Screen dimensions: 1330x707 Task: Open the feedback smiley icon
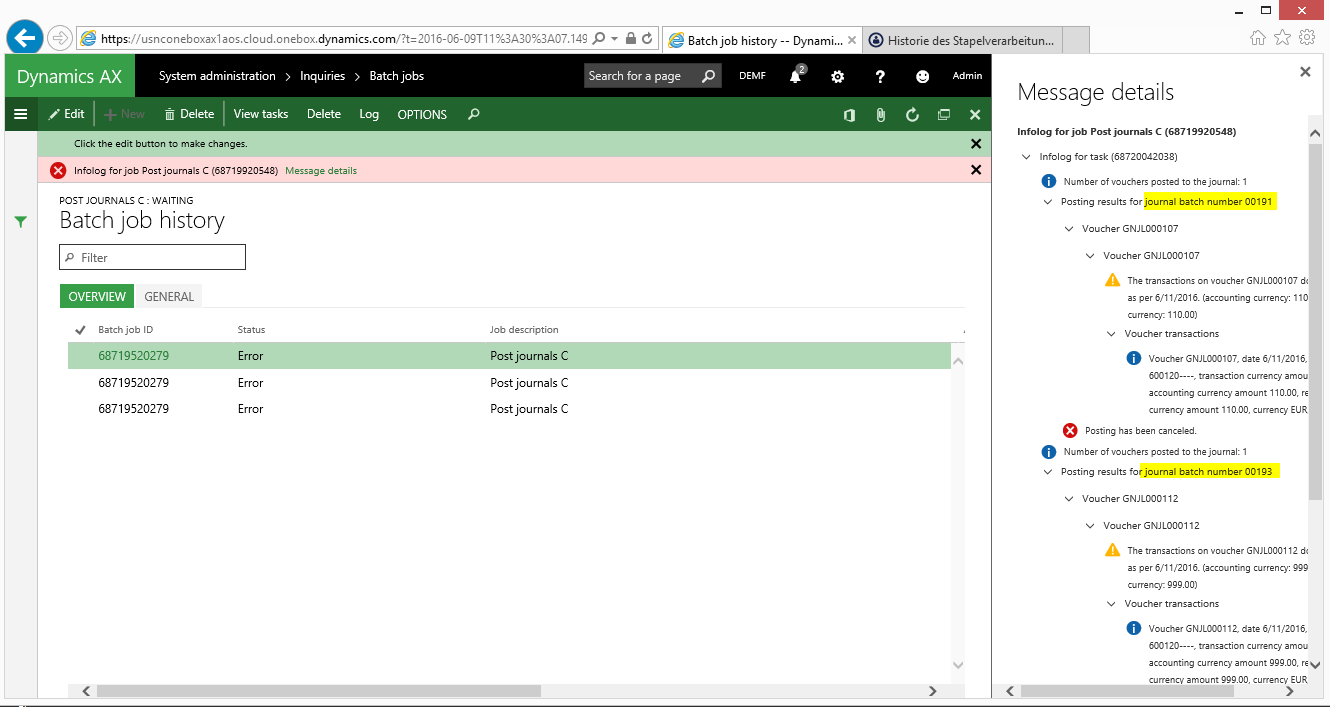(922, 77)
